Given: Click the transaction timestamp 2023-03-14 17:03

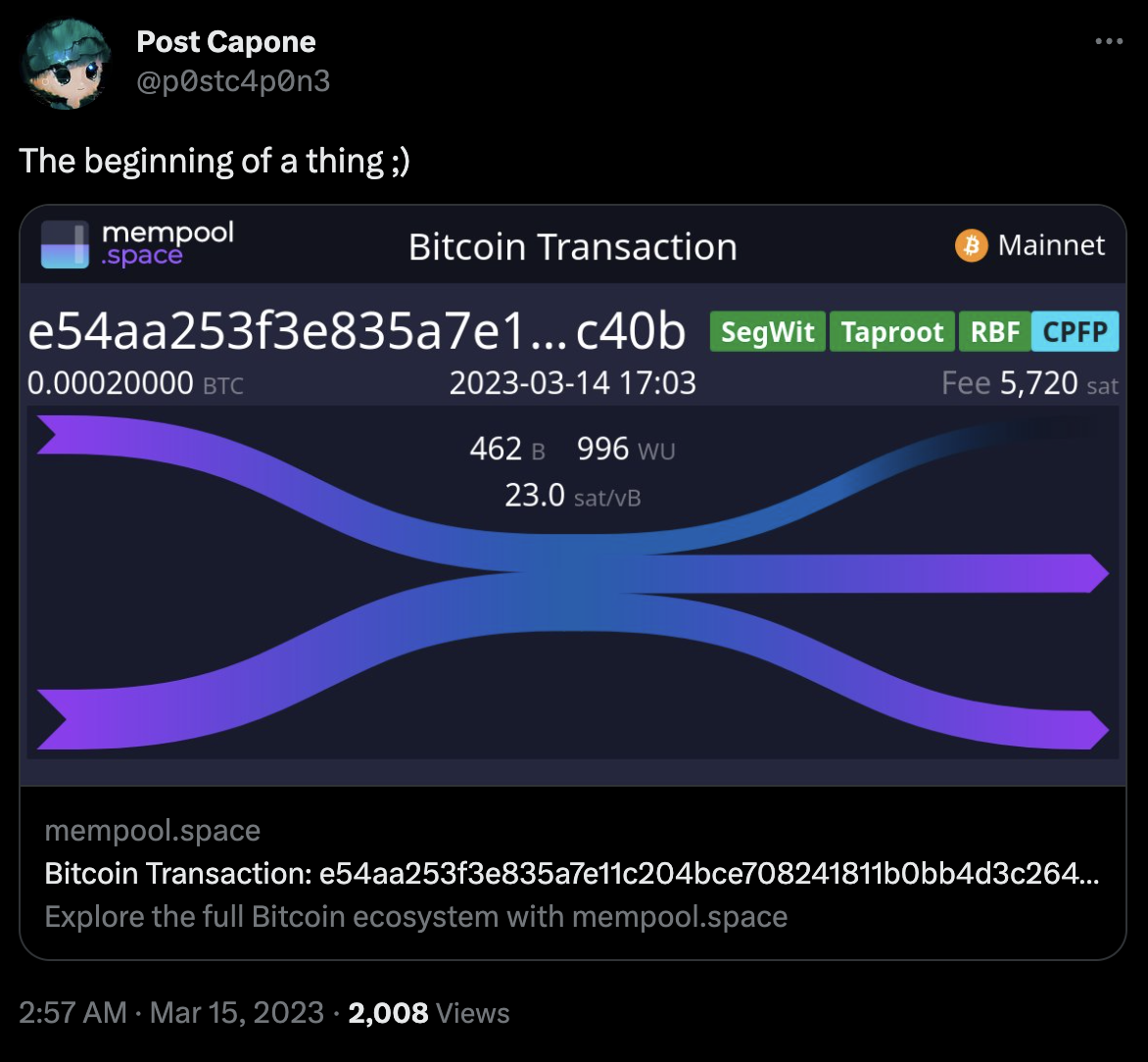Looking at the screenshot, I should click(574, 383).
